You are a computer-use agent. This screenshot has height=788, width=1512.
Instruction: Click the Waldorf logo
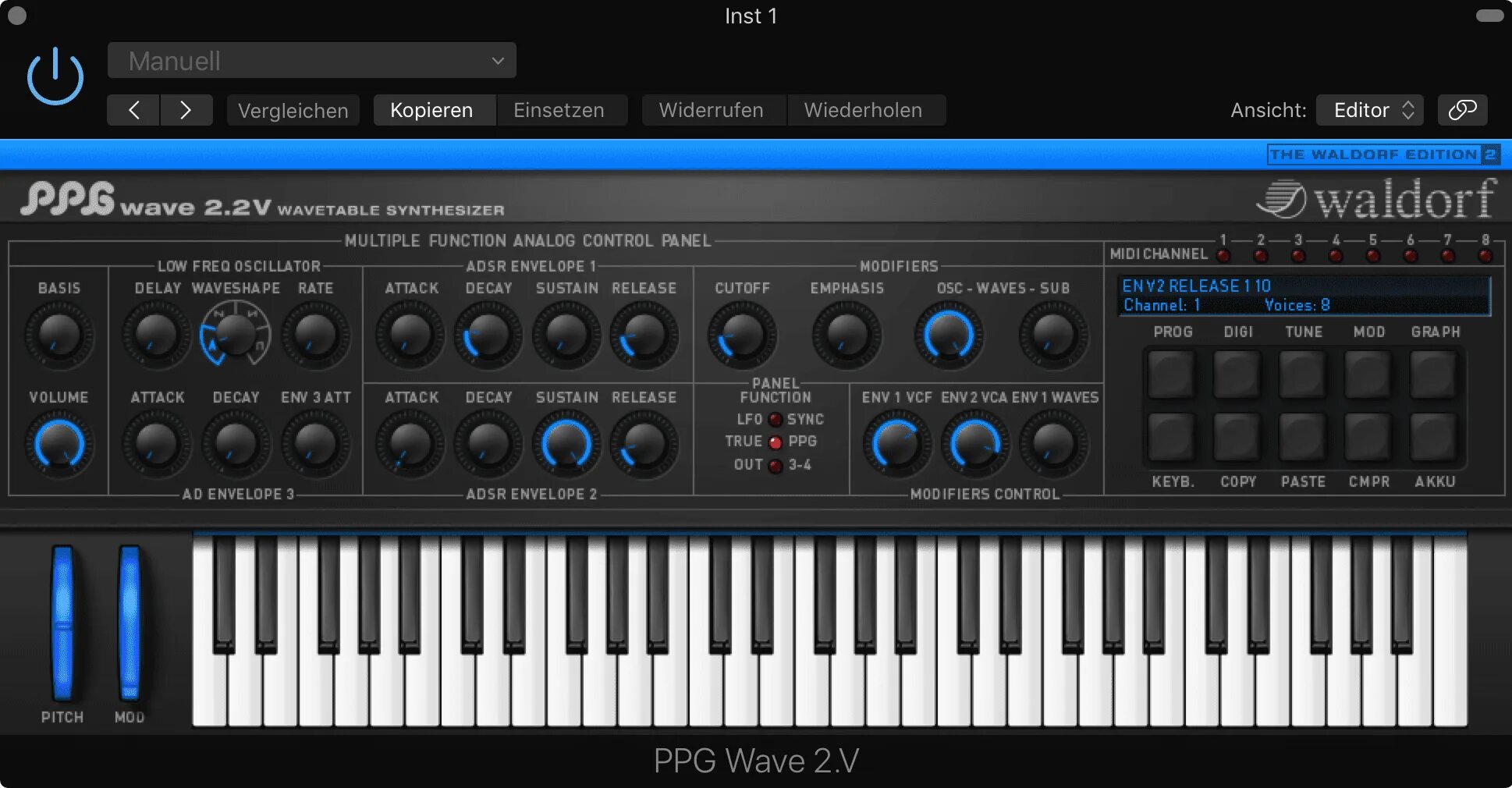(1377, 199)
